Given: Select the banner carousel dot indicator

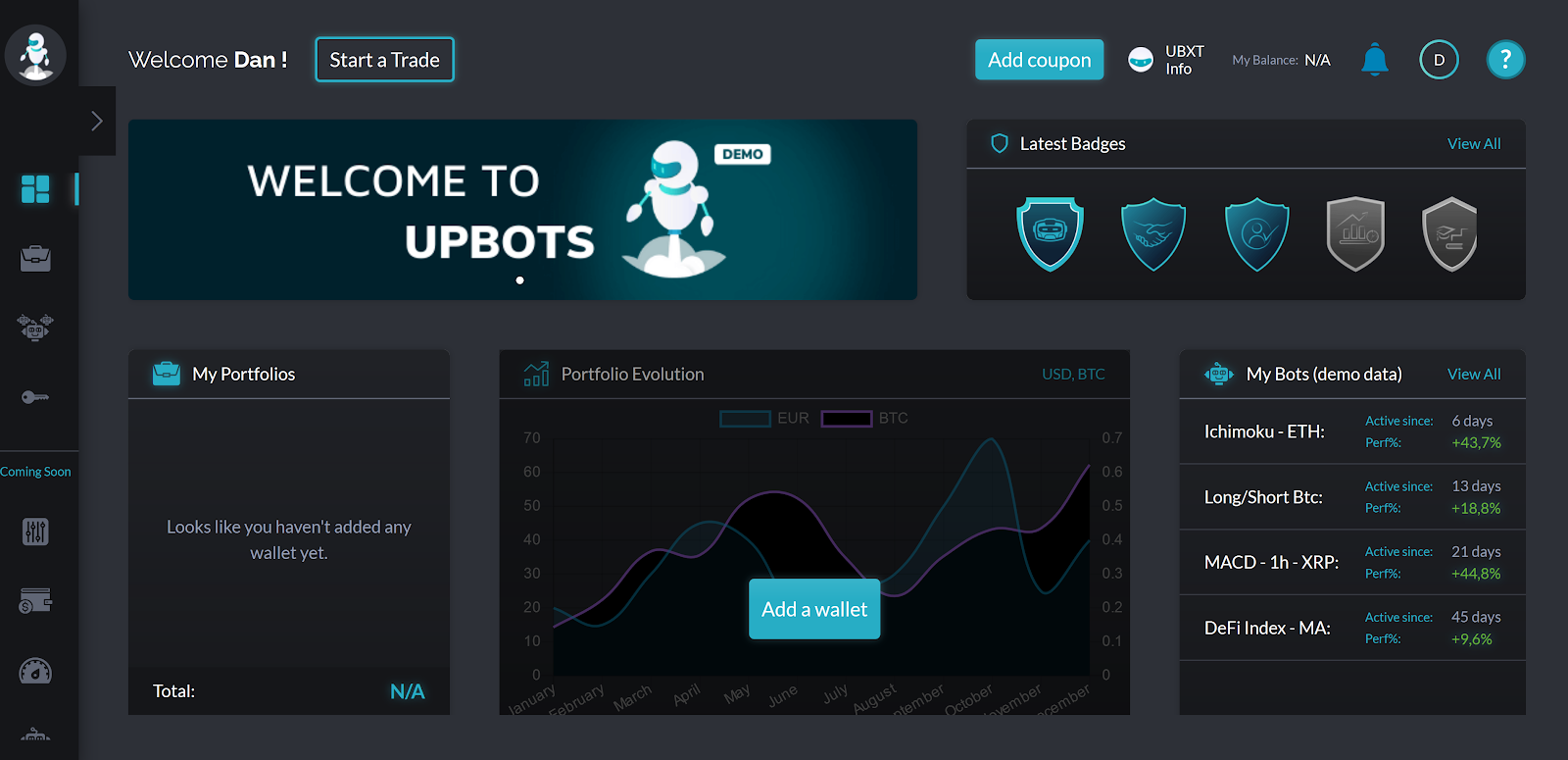Looking at the screenshot, I should [x=519, y=280].
